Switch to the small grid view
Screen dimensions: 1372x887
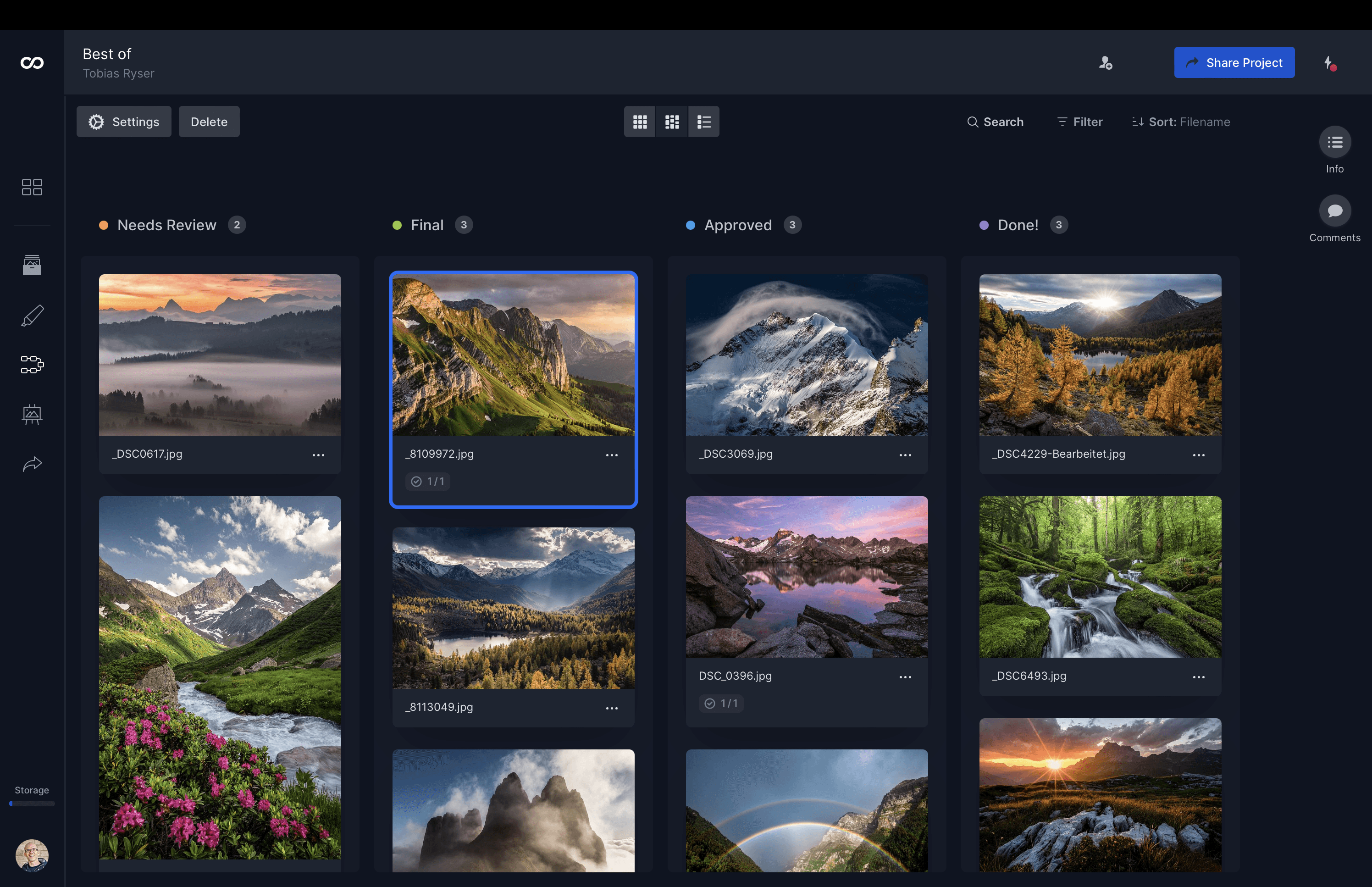coord(640,122)
